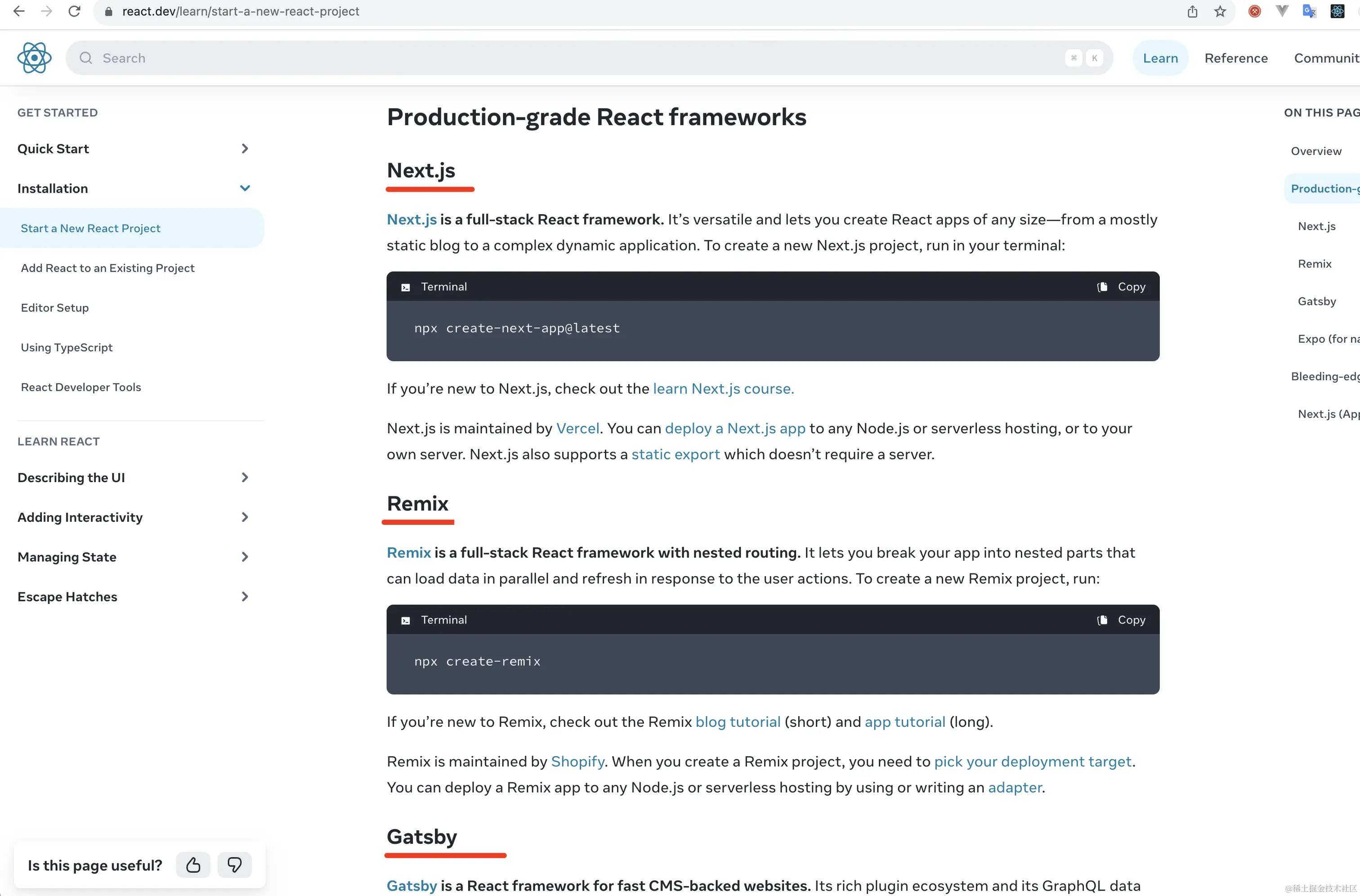Collapse the Installation section chevron
Image resolution: width=1360 pixels, height=896 pixels.
245,188
